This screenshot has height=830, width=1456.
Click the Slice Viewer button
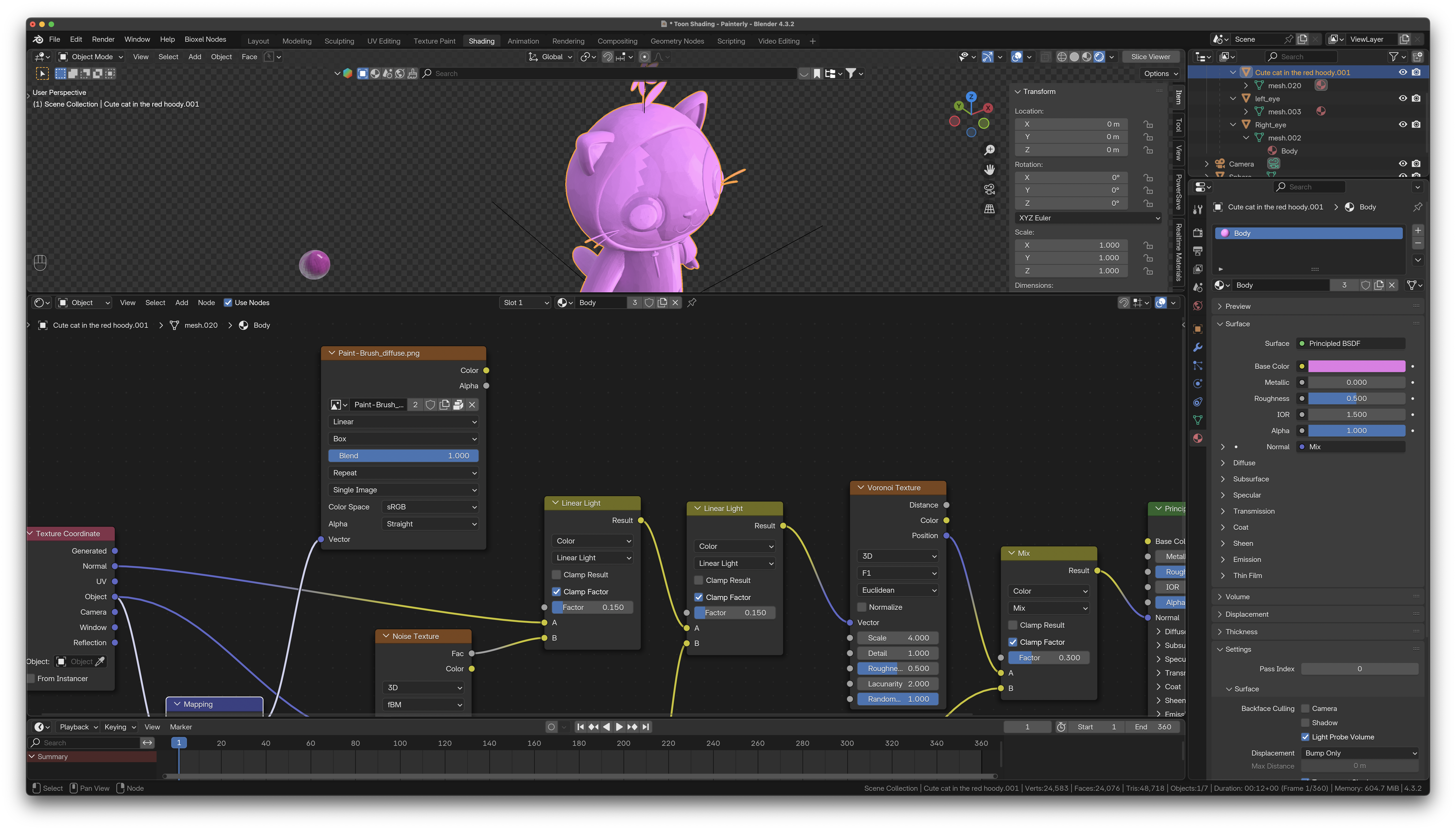1150,57
